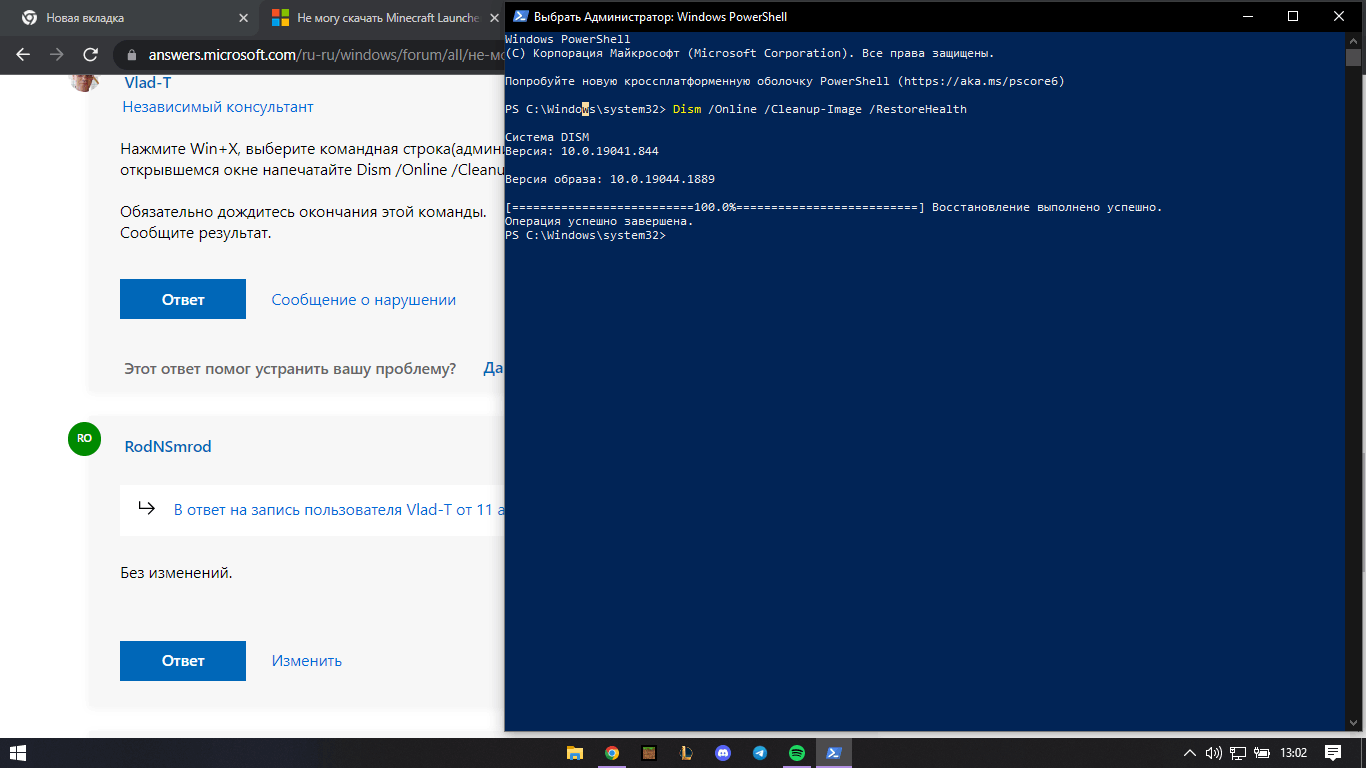Image resolution: width=1366 pixels, height=768 pixels.
Task: Open the Windows Start menu
Action: point(17,753)
